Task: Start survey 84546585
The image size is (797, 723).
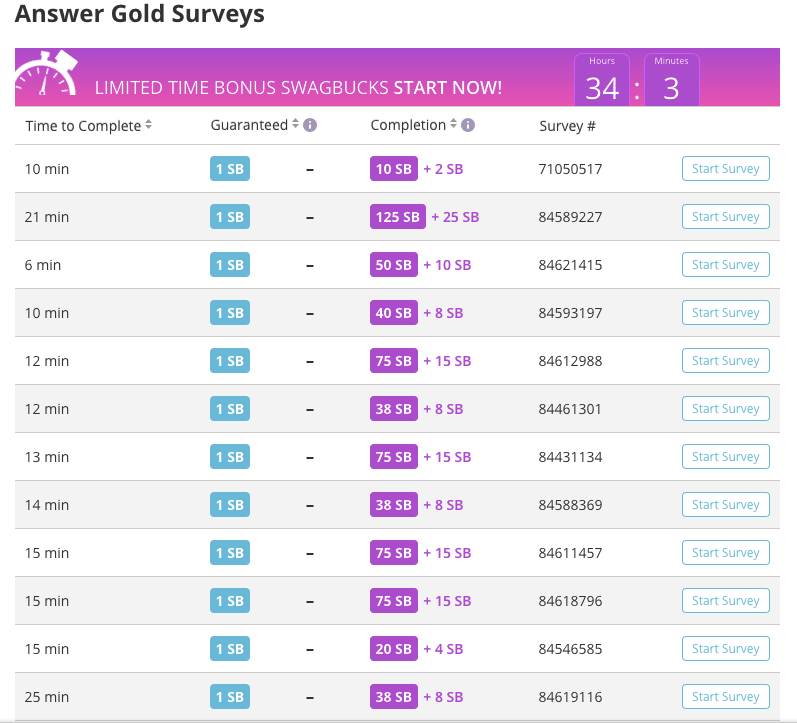Action: tap(725, 649)
